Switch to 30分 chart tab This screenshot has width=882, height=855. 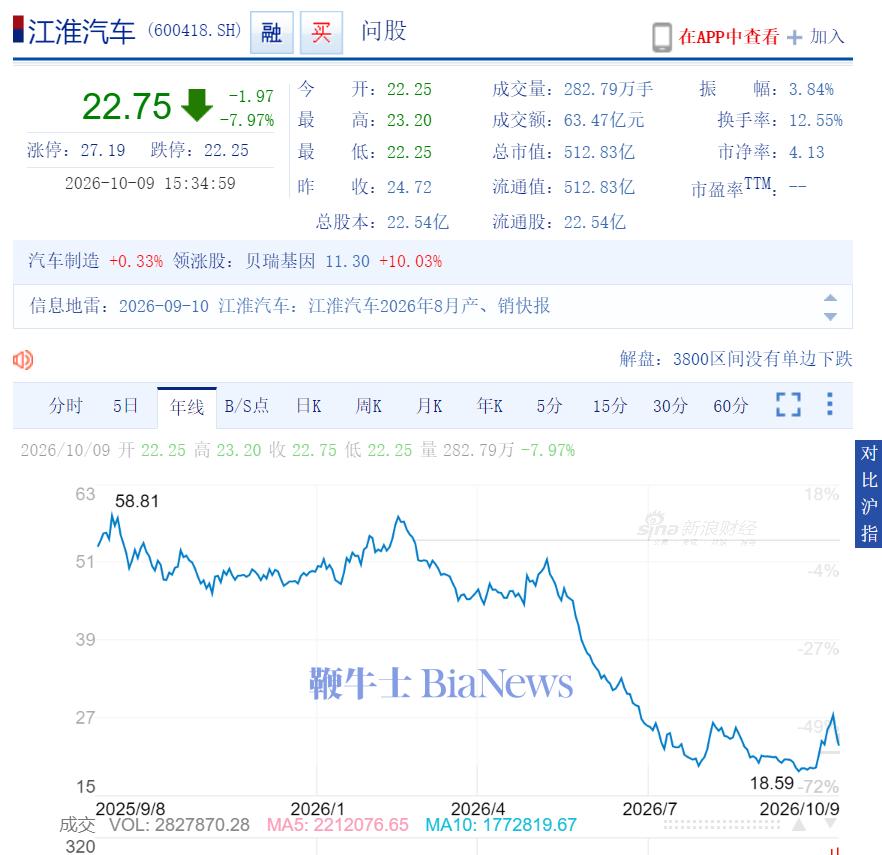[x=670, y=406]
